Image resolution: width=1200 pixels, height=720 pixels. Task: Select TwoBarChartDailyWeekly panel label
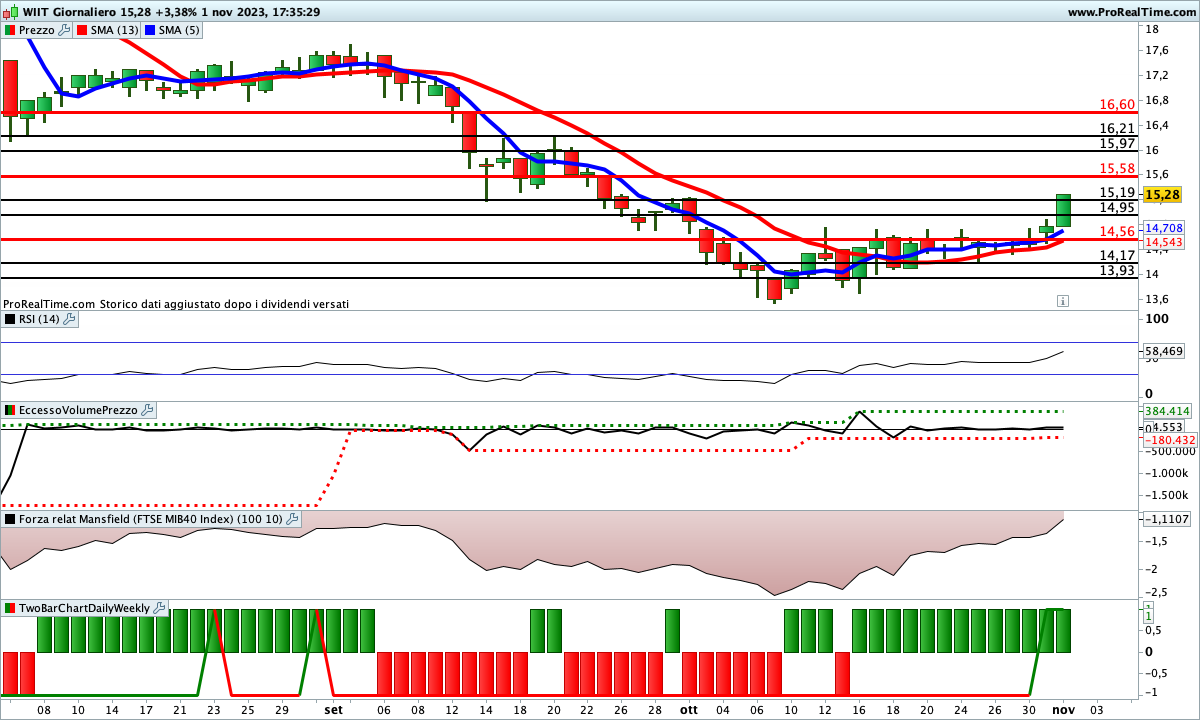[x=84, y=607]
